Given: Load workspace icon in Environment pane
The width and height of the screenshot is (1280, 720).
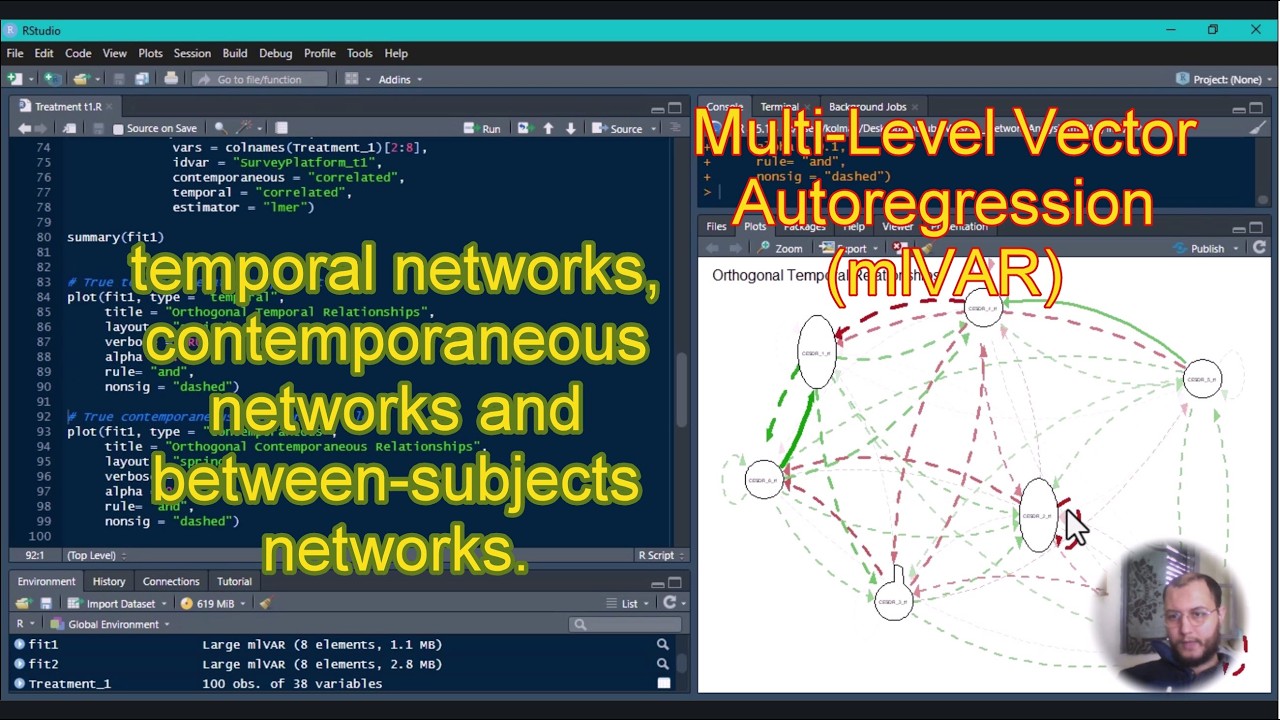Looking at the screenshot, I should 23,603.
